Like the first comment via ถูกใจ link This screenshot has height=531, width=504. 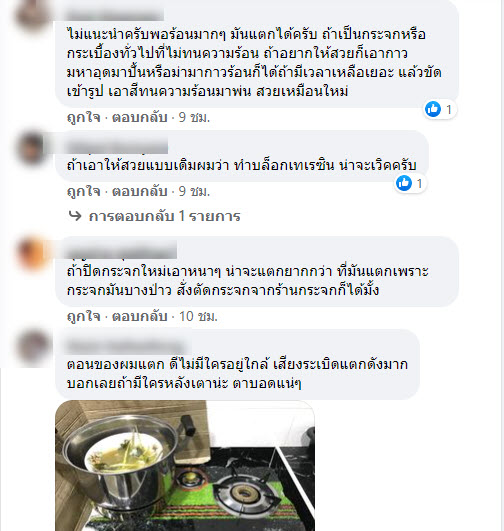click(x=84, y=118)
